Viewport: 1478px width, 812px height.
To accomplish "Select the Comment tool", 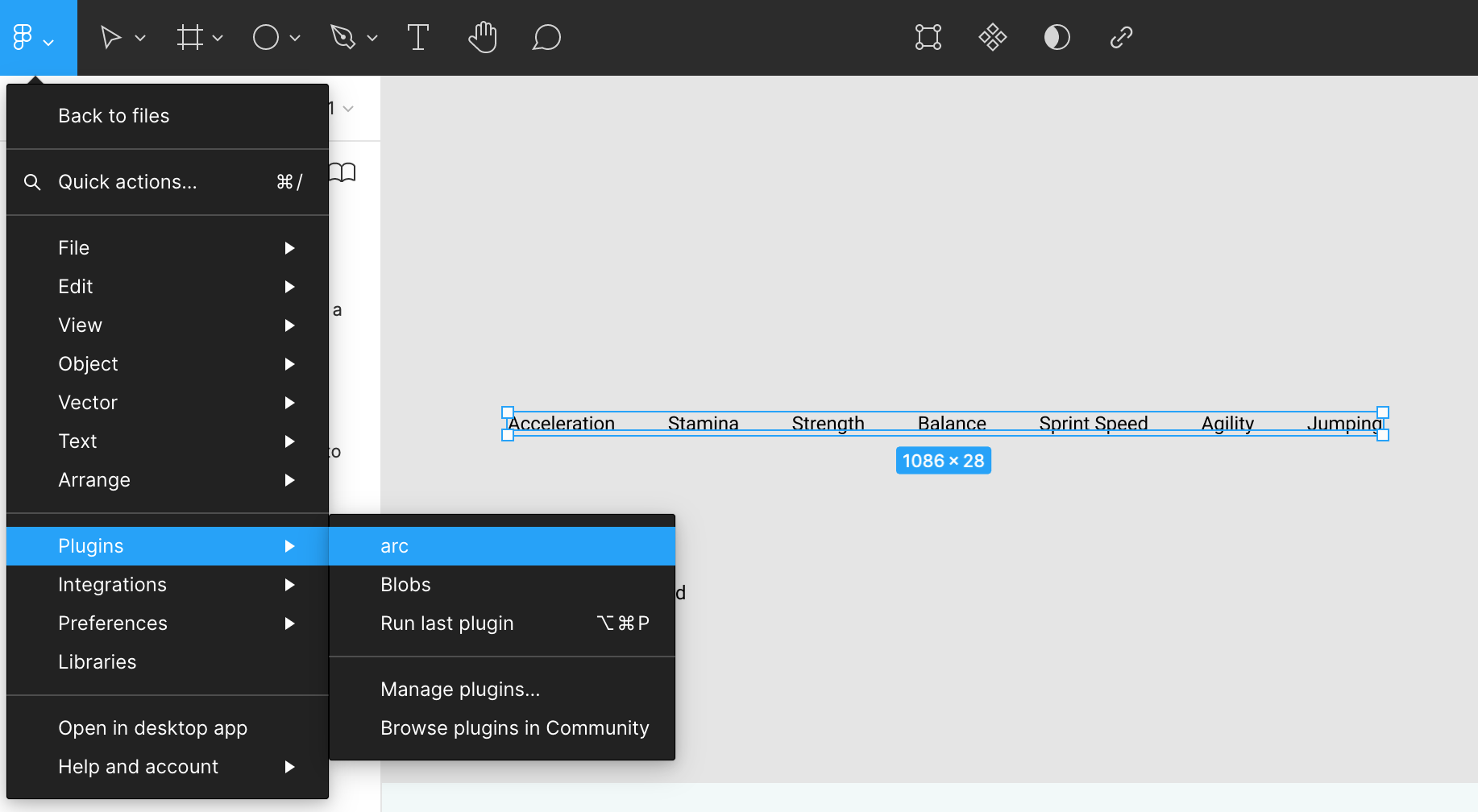I will tap(546, 37).
